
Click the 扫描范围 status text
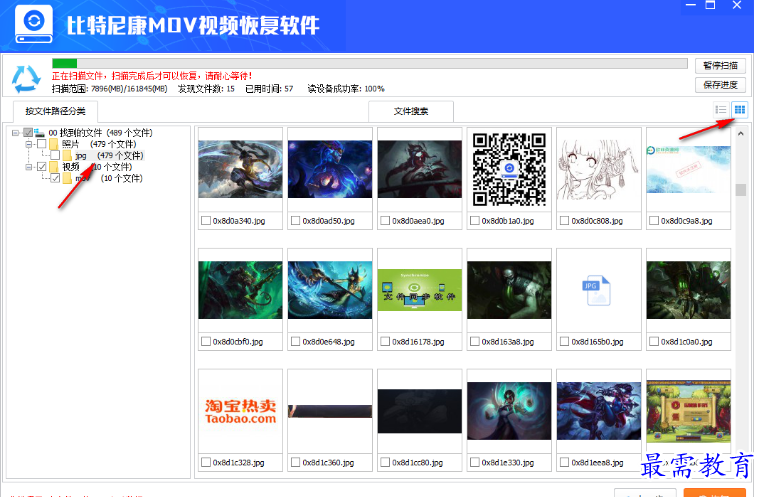pos(109,88)
